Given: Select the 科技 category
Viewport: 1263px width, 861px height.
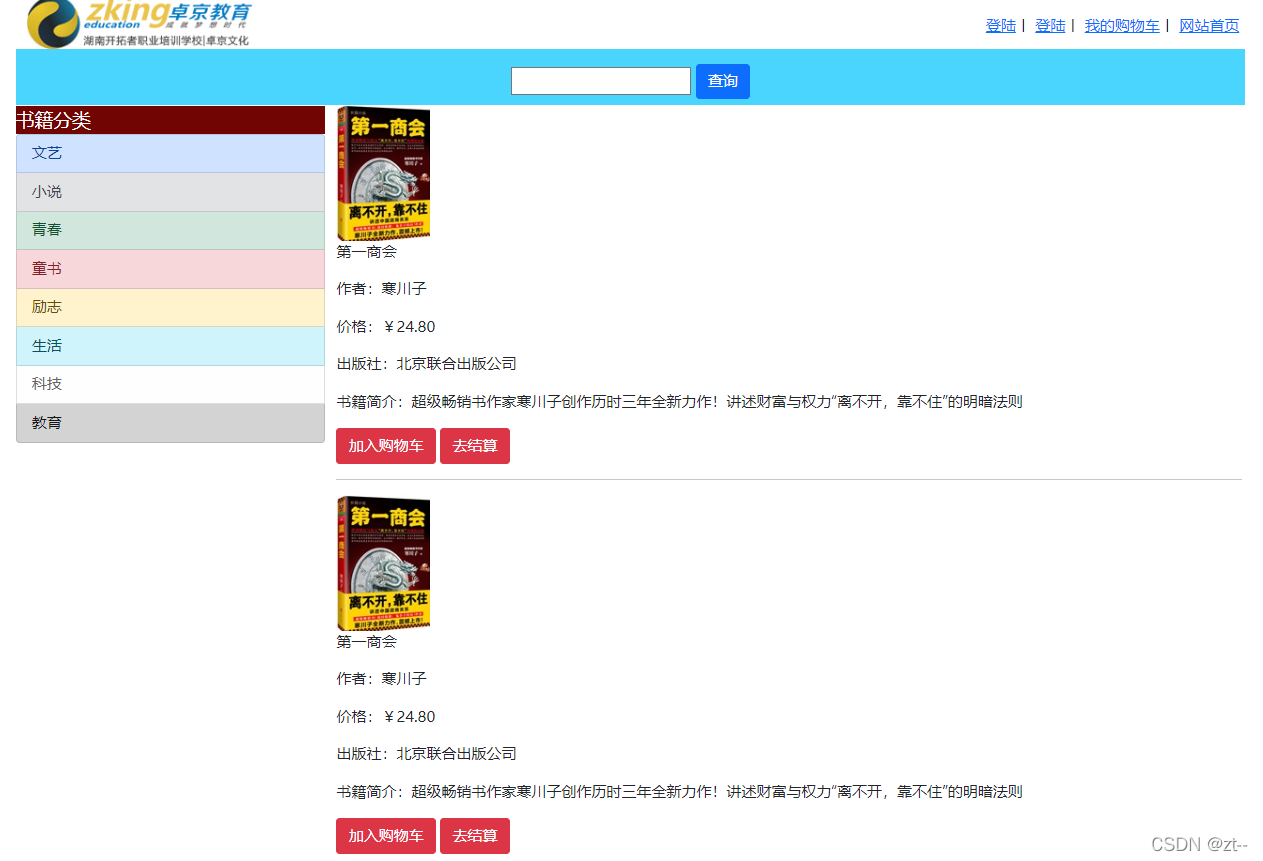Looking at the screenshot, I should 170,384.
